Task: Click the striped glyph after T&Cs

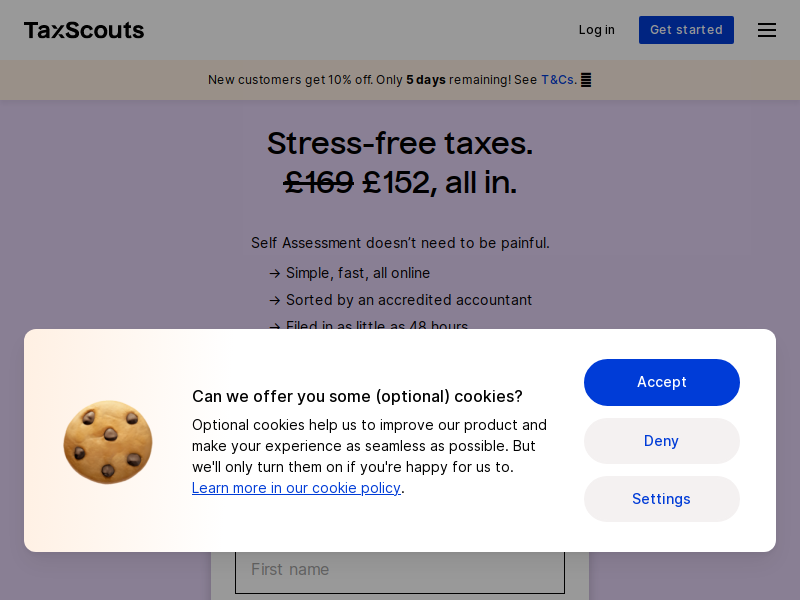Action: pos(586,80)
